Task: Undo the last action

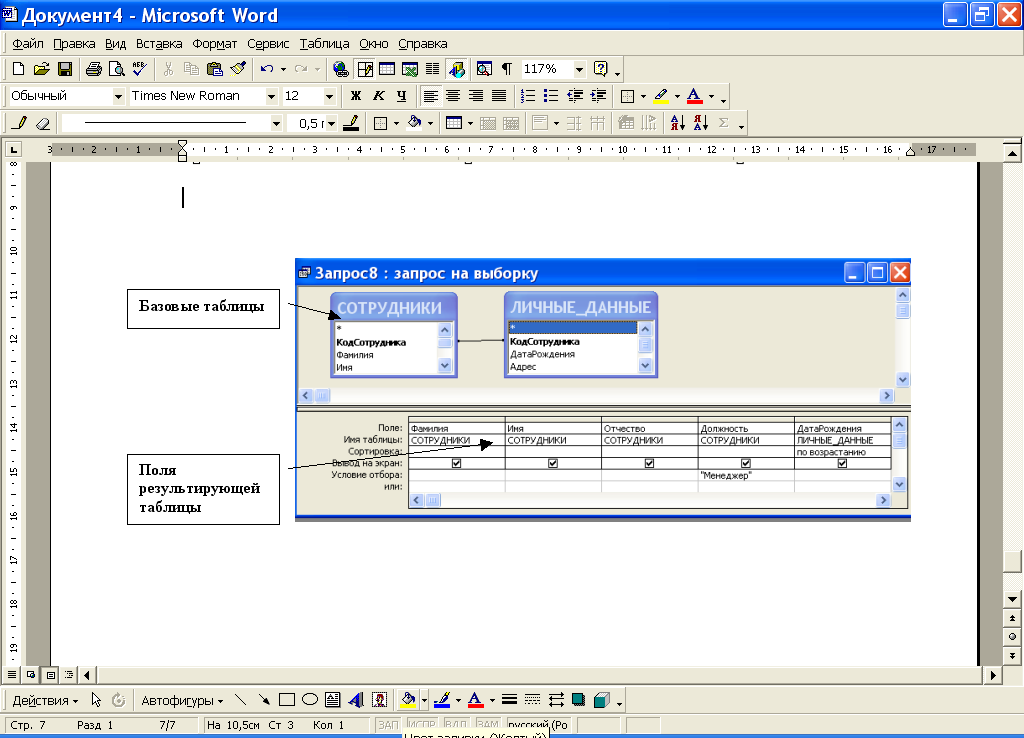Action: point(266,69)
